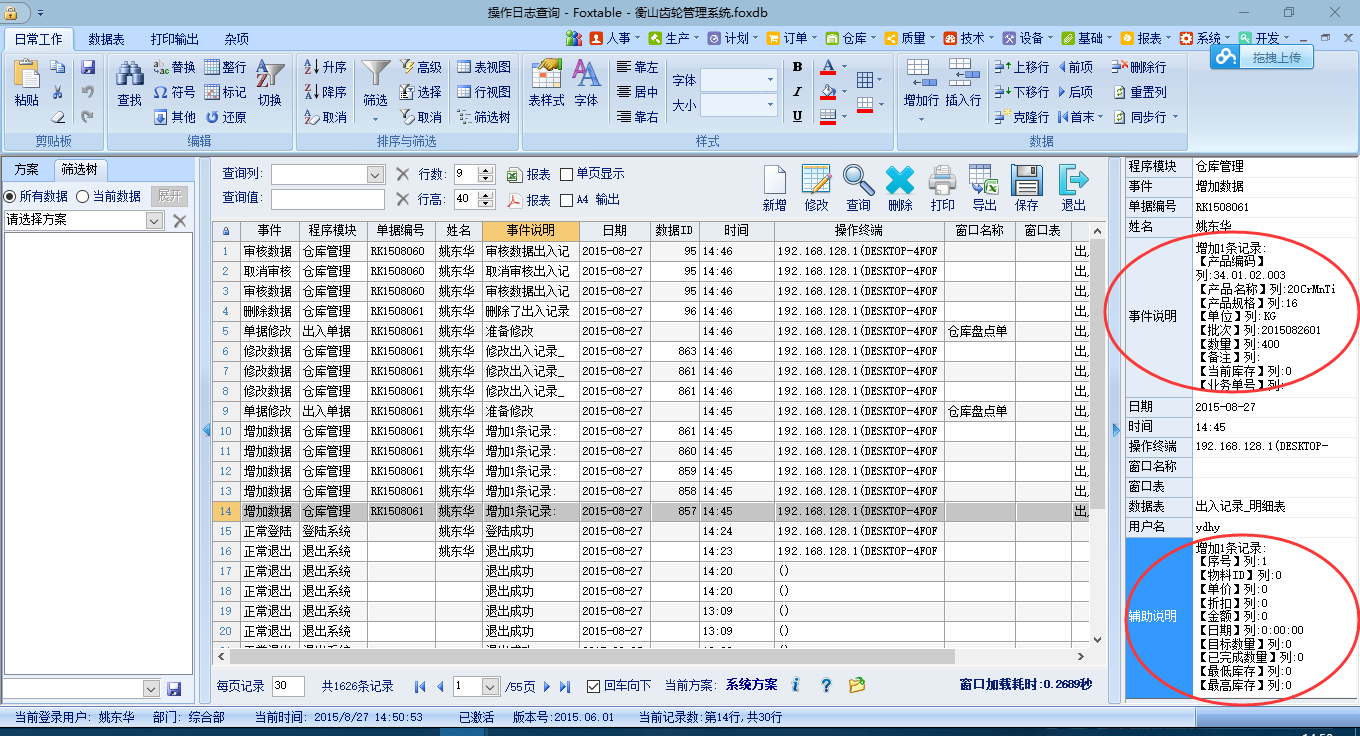Open 大小 font size dropdown
This screenshot has height=736, width=1360.
pyautogui.click(x=770, y=105)
